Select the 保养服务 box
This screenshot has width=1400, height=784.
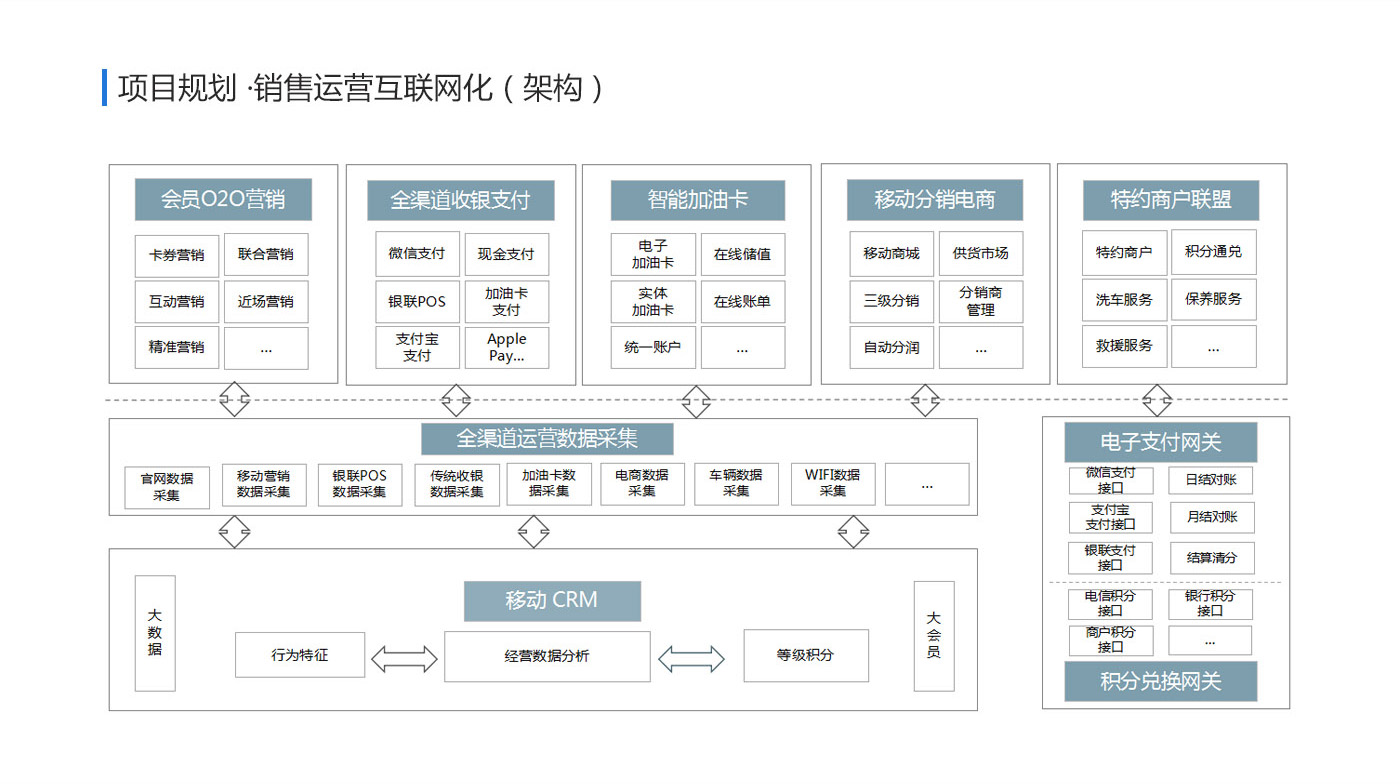[1214, 300]
